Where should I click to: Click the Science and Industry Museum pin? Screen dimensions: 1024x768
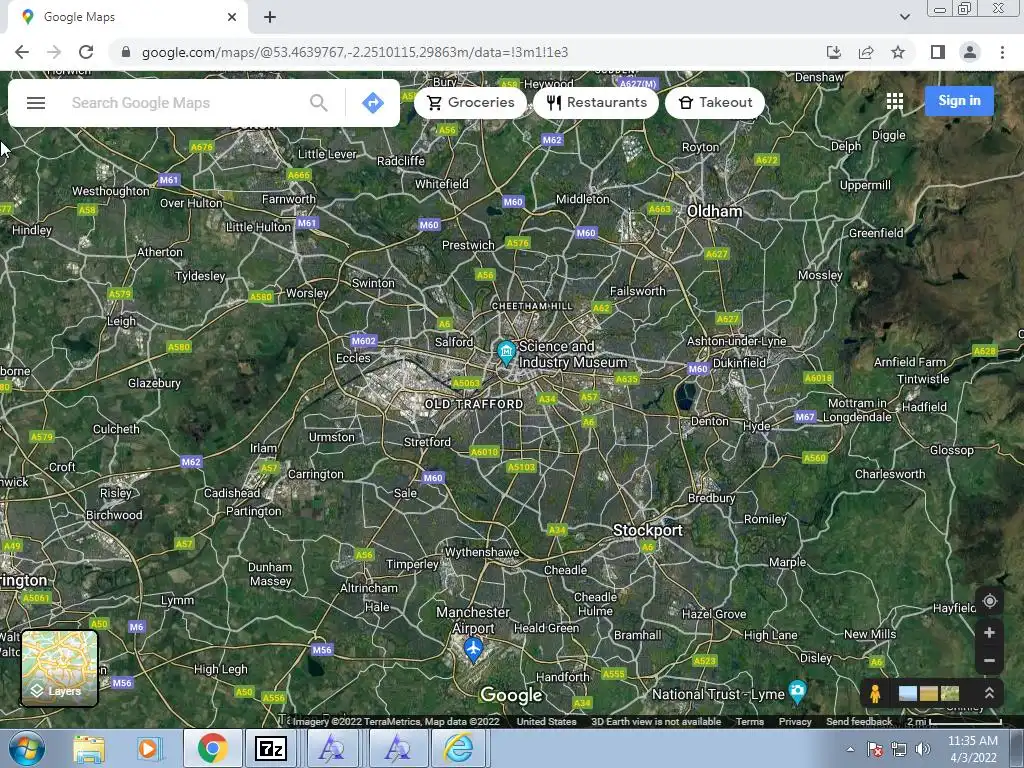coord(506,352)
